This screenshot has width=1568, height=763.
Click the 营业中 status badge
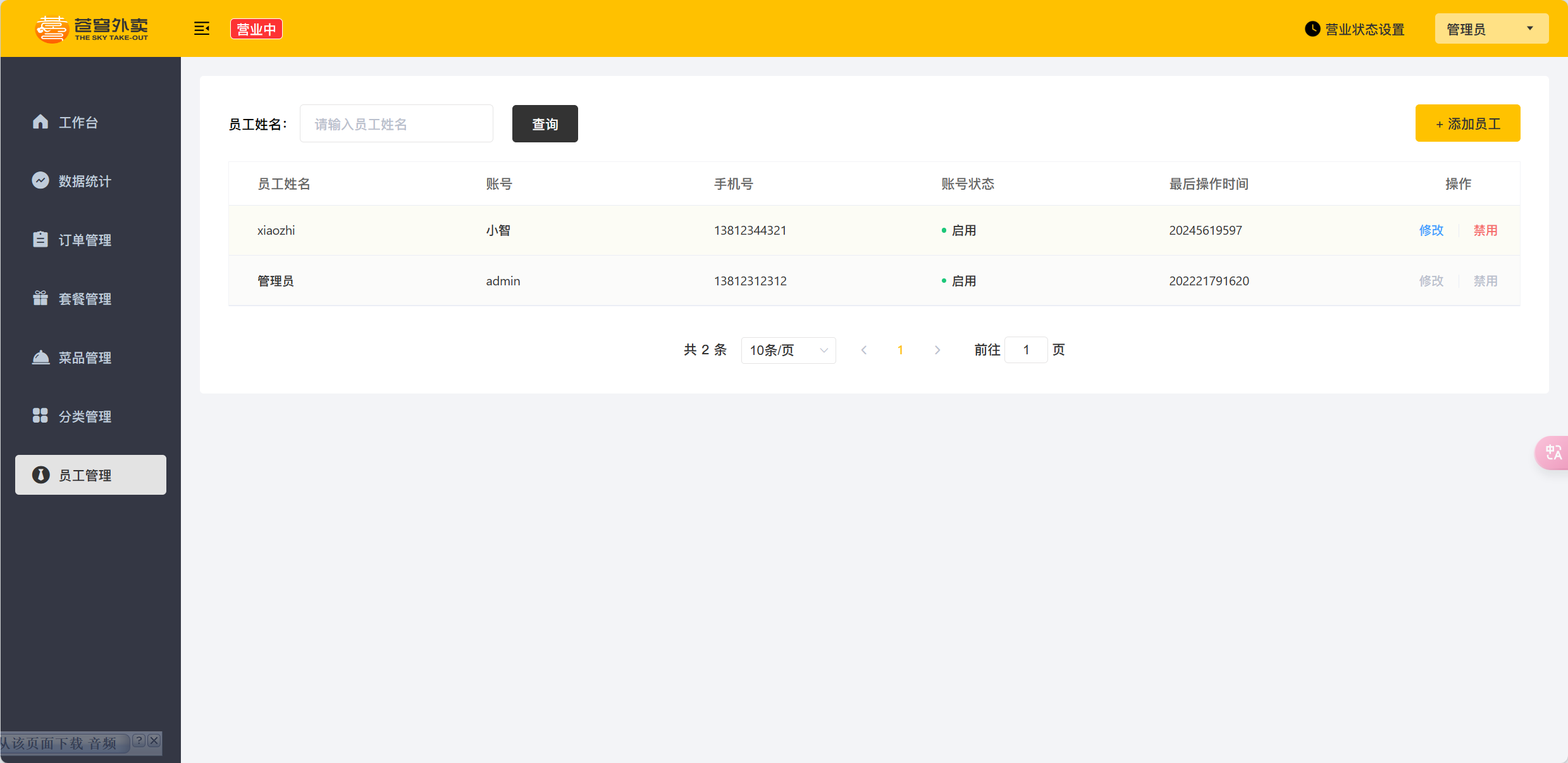tap(256, 29)
